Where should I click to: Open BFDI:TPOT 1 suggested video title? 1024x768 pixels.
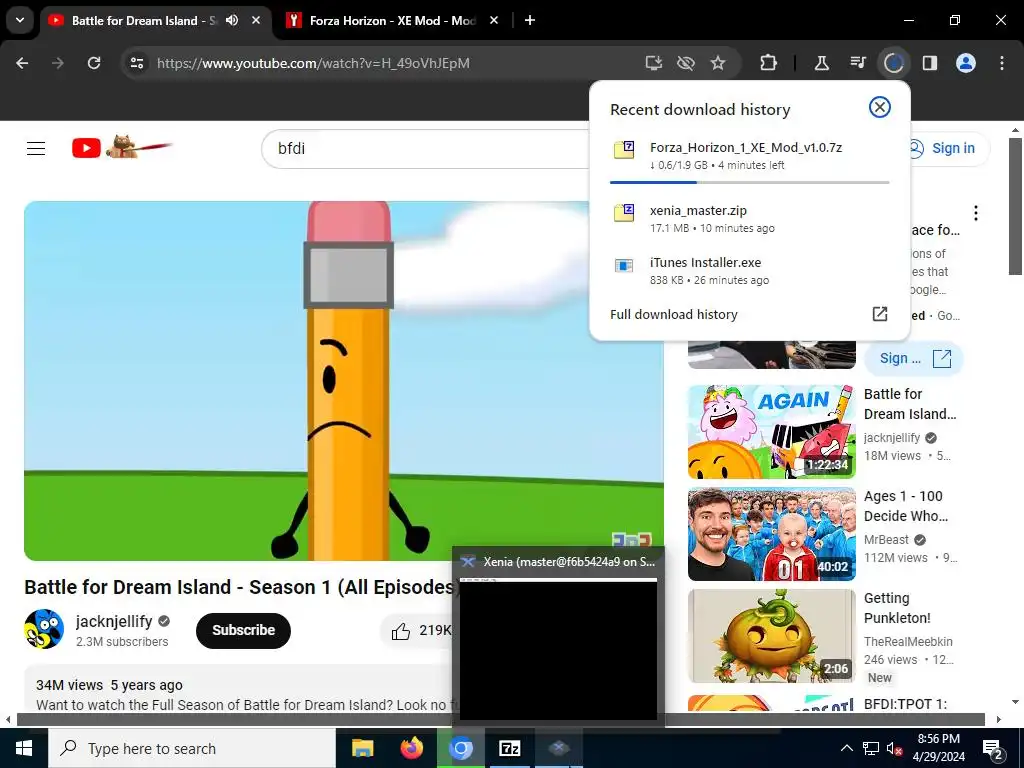click(905, 704)
